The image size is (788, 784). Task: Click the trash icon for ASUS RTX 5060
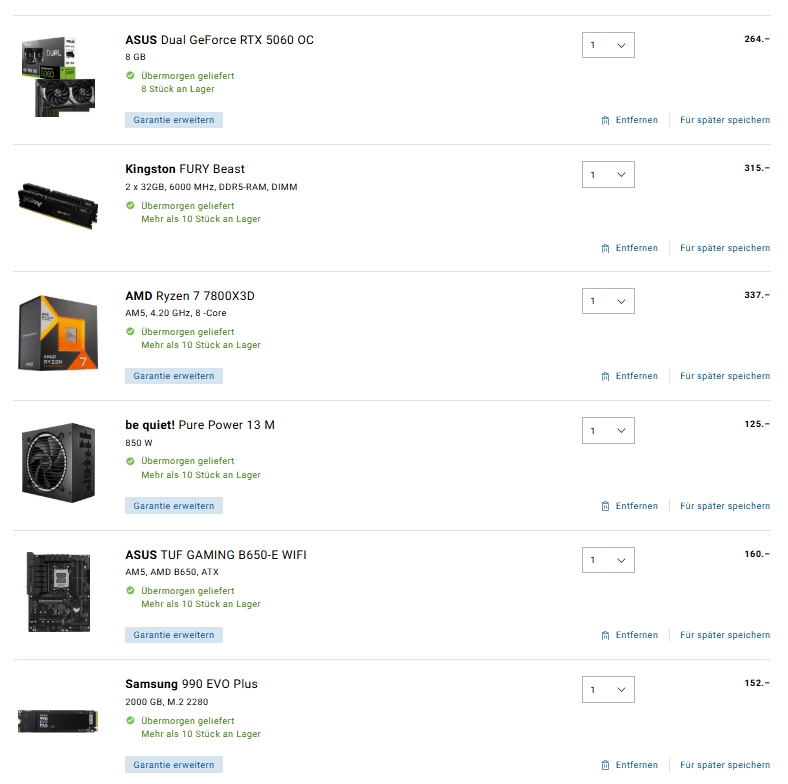pos(605,120)
